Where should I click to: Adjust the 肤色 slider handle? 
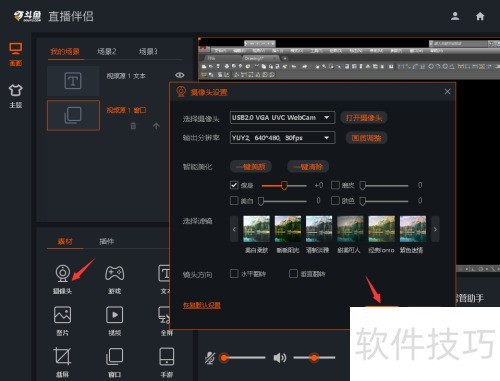click(x=362, y=201)
